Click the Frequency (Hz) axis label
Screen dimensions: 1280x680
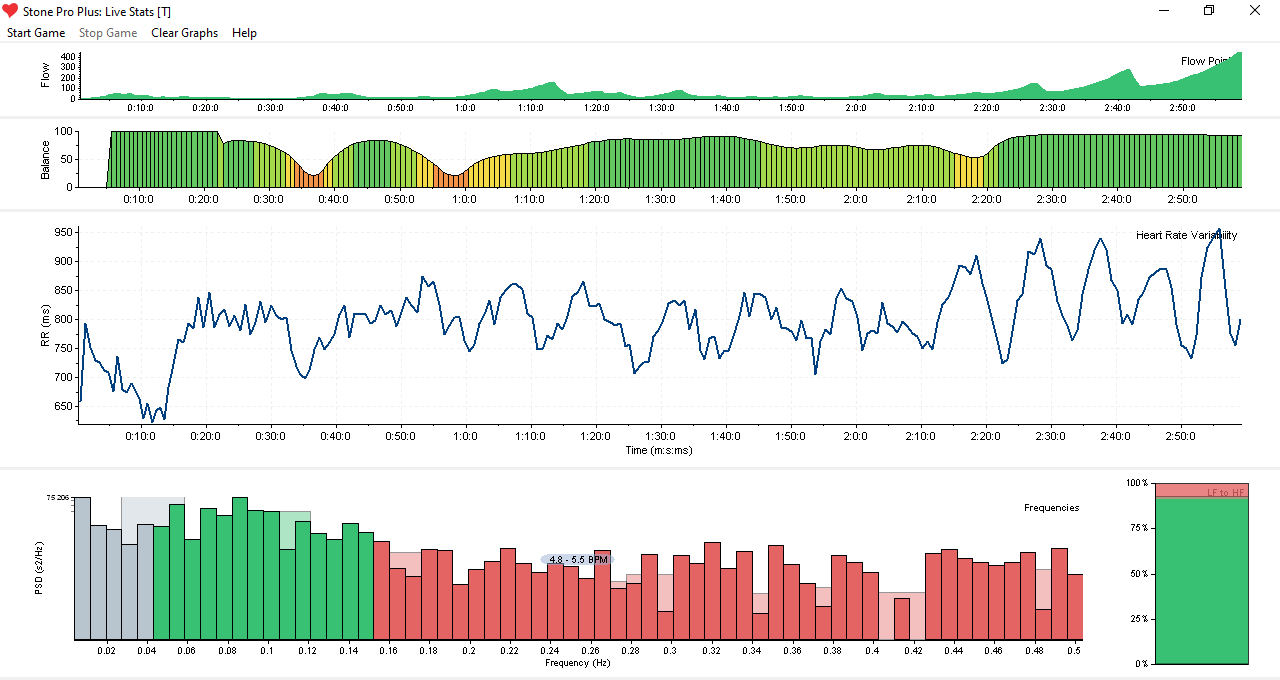576,662
